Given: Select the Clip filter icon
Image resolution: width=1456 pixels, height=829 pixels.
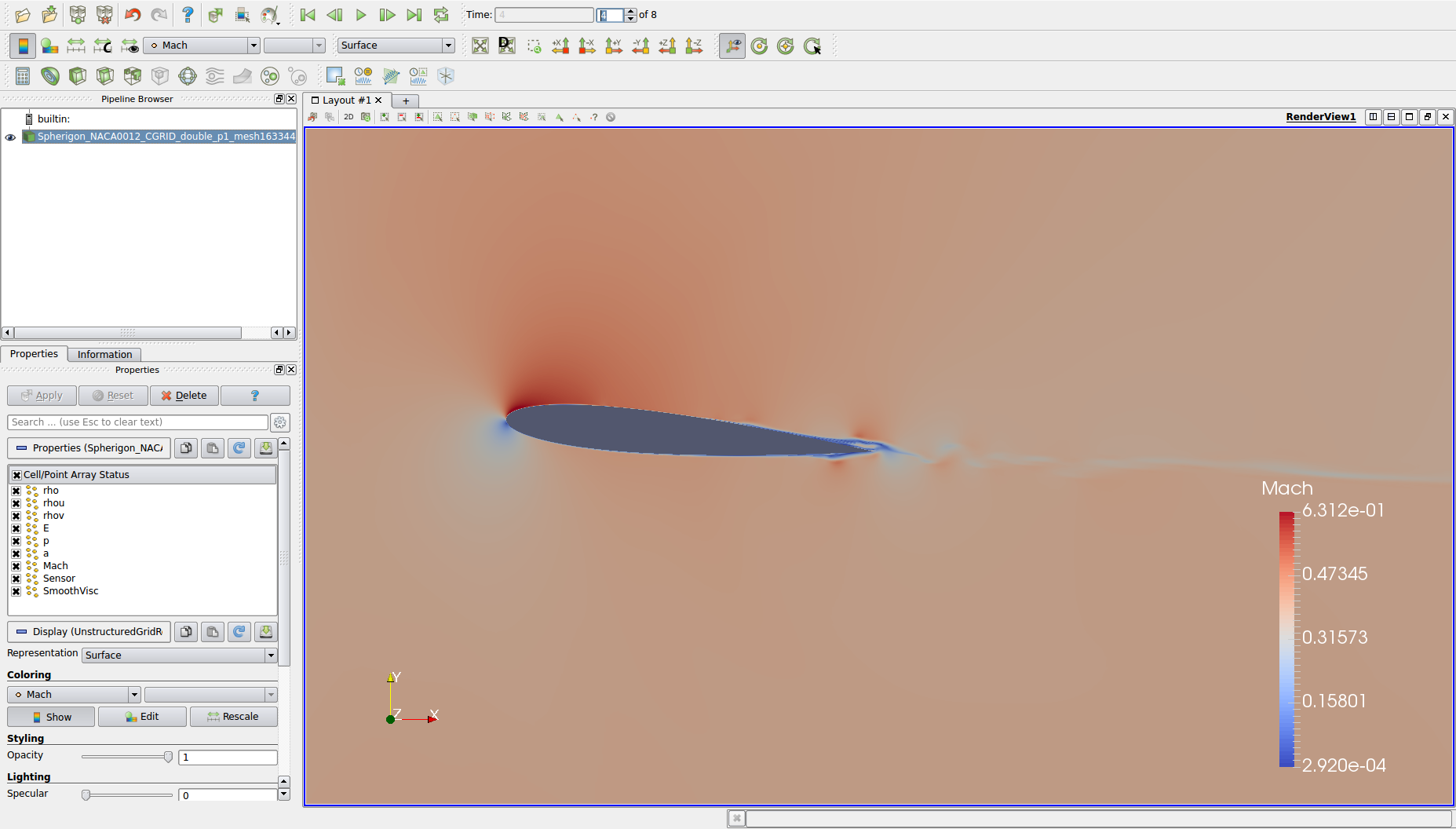Looking at the screenshot, I should pos(78,76).
